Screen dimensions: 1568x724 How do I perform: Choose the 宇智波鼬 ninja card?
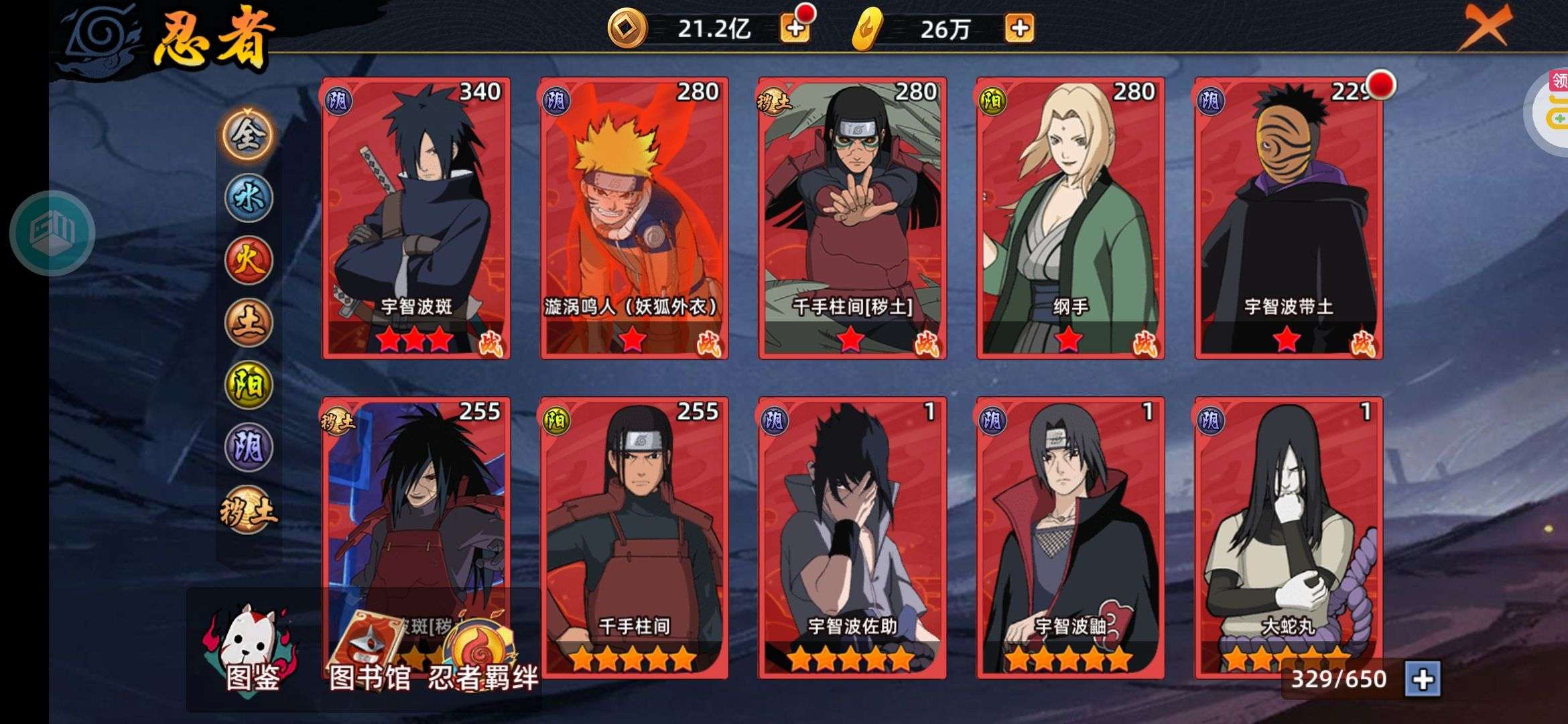click(x=1070, y=538)
